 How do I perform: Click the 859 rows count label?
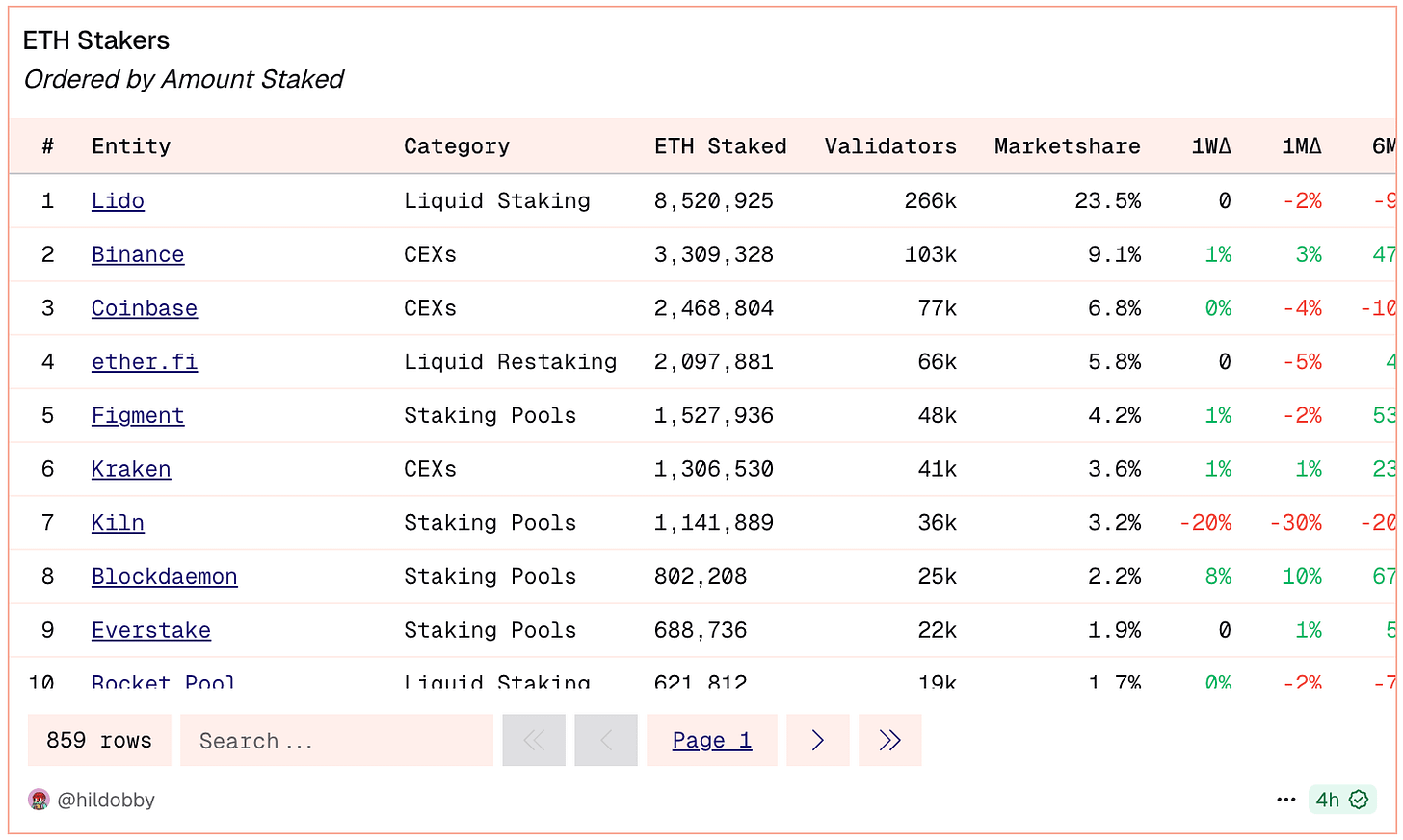tap(99, 740)
